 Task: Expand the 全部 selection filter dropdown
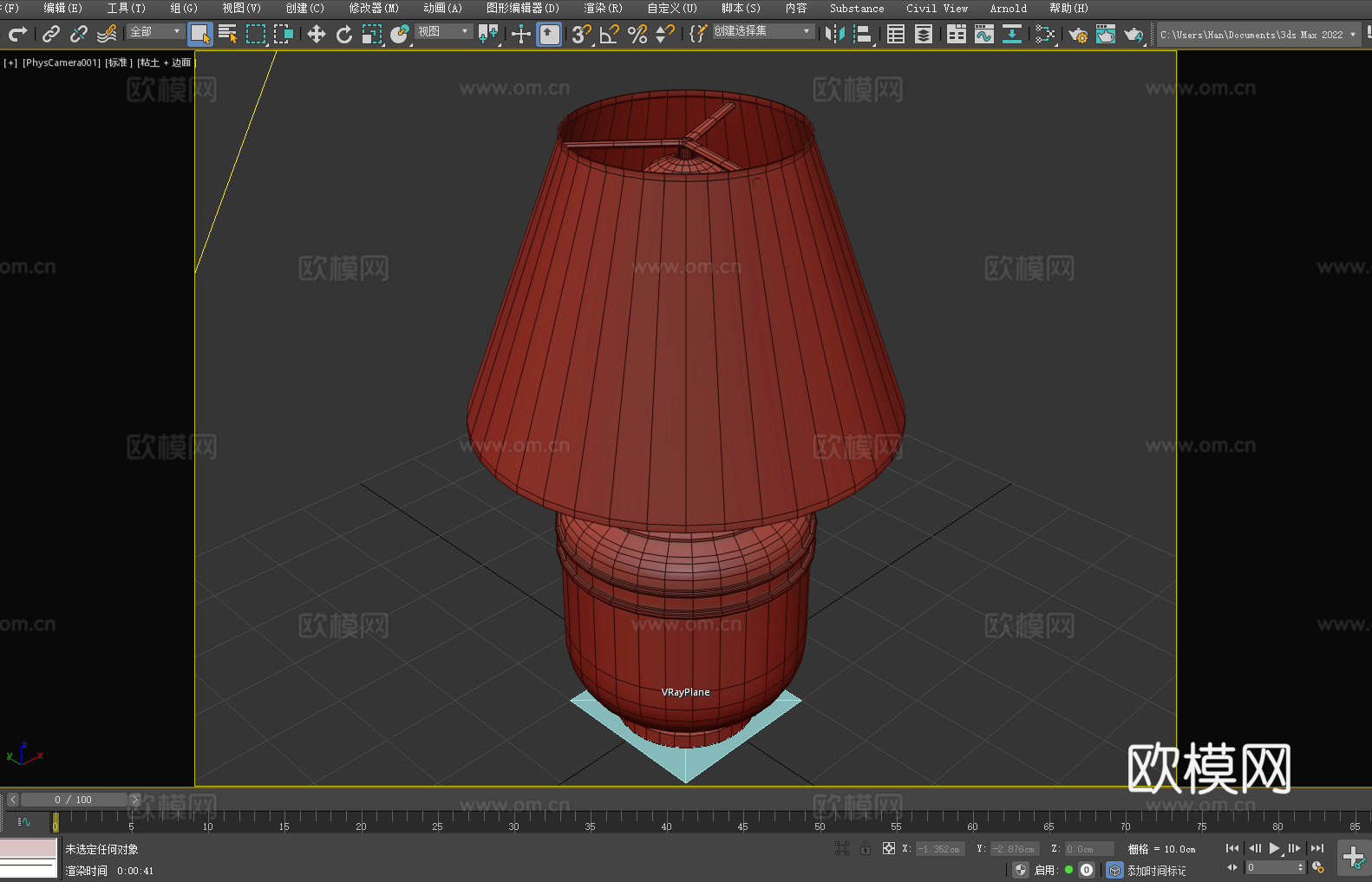point(156,31)
